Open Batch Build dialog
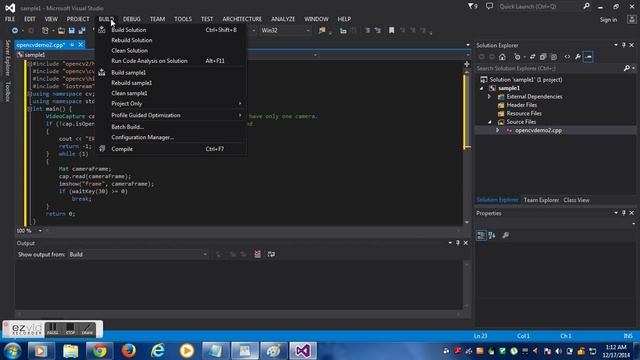The image size is (640, 360). tap(171, 127)
